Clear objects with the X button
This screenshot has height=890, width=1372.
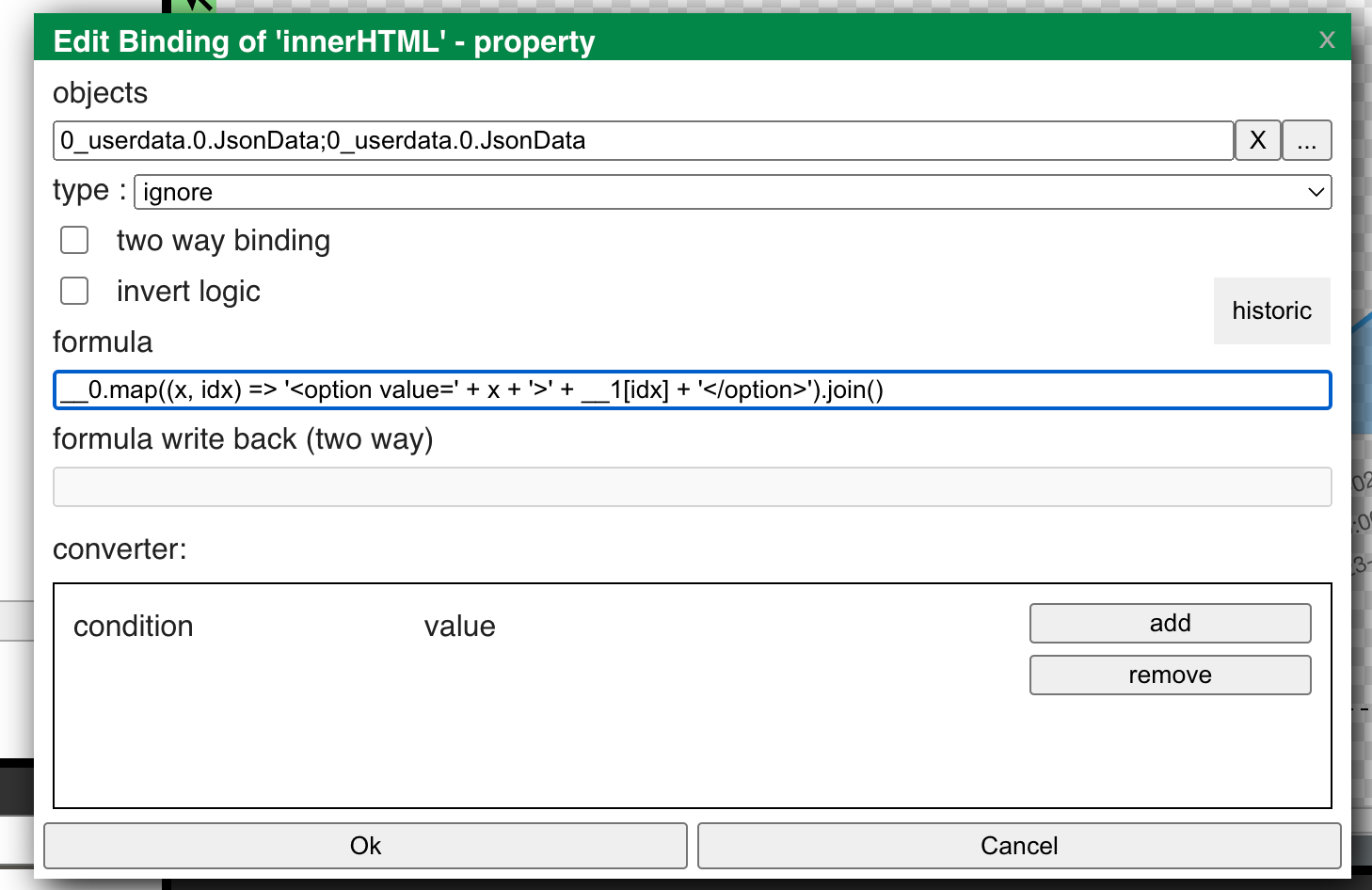(x=1258, y=140)
